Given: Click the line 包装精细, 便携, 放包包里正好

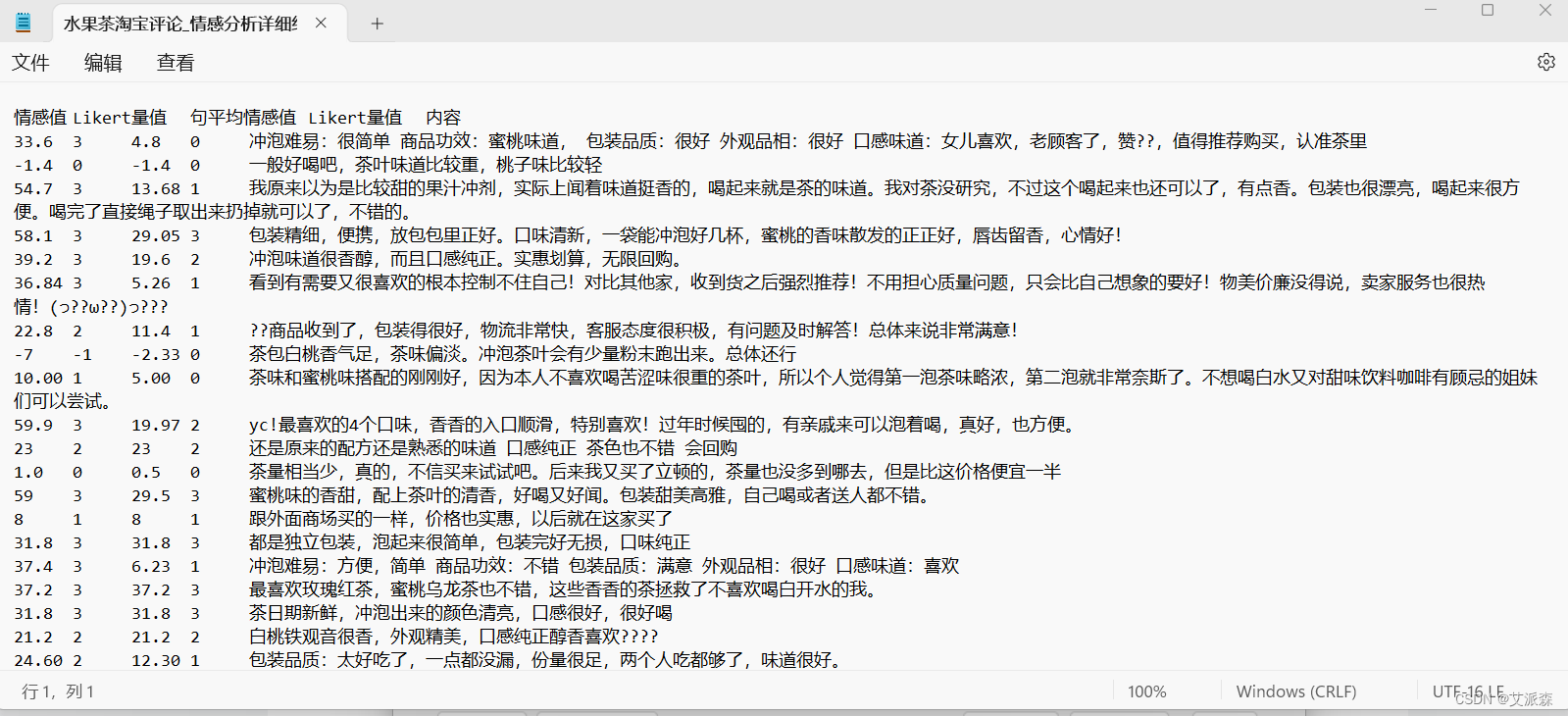Looking at the screenshot, I should pos(568,235).
